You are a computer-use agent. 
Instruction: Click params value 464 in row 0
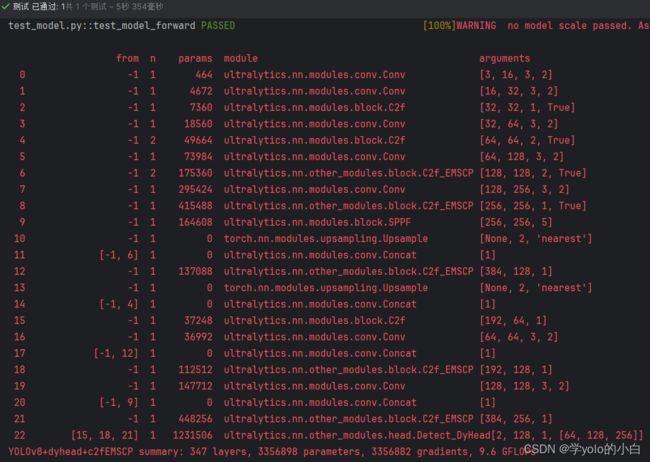tap(204, 75)
